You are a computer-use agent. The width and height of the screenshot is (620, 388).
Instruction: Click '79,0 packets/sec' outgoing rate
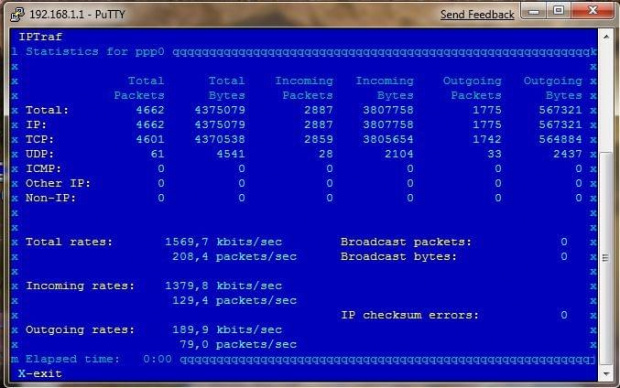(x=238, y=344)
